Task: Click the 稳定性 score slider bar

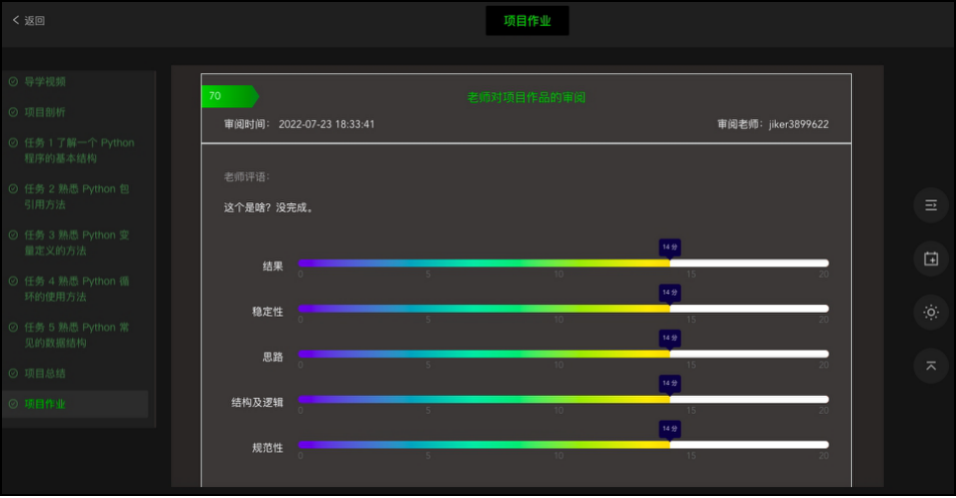Action: point(563,308)
